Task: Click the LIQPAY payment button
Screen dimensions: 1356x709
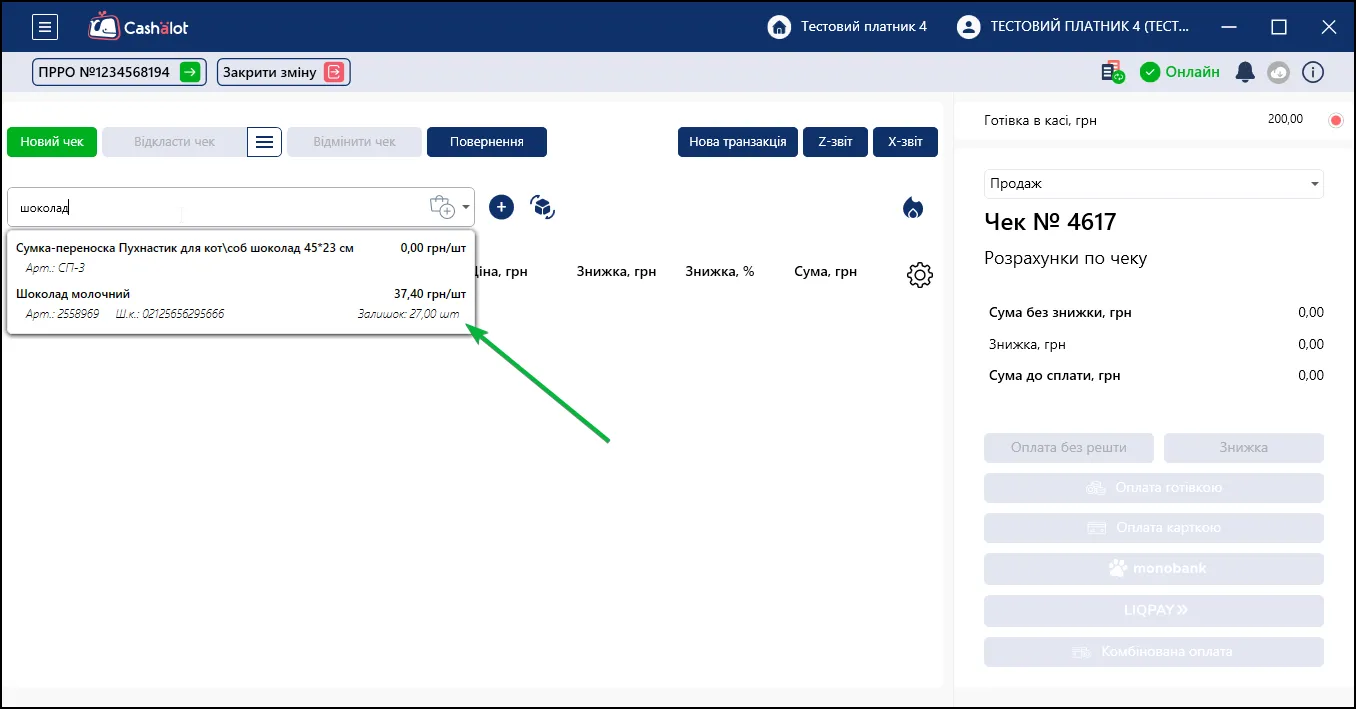Action: click(x=1154, y=610)
